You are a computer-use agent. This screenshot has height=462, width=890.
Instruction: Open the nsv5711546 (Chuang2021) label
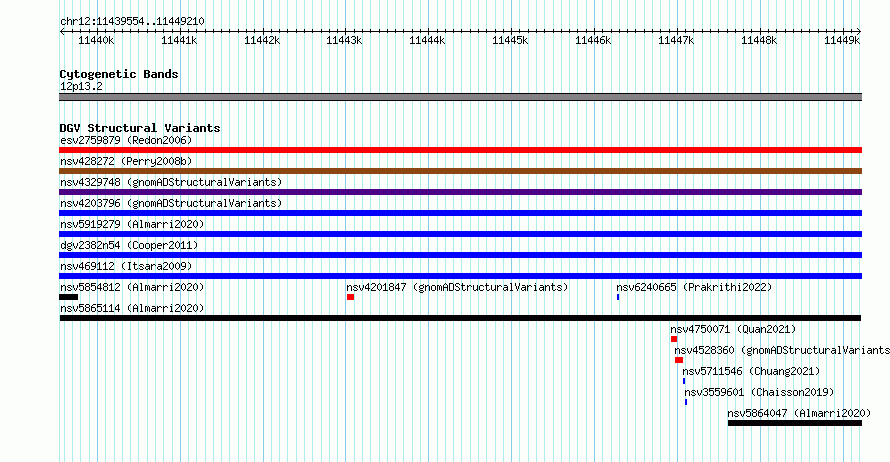(x=751, y=371)
